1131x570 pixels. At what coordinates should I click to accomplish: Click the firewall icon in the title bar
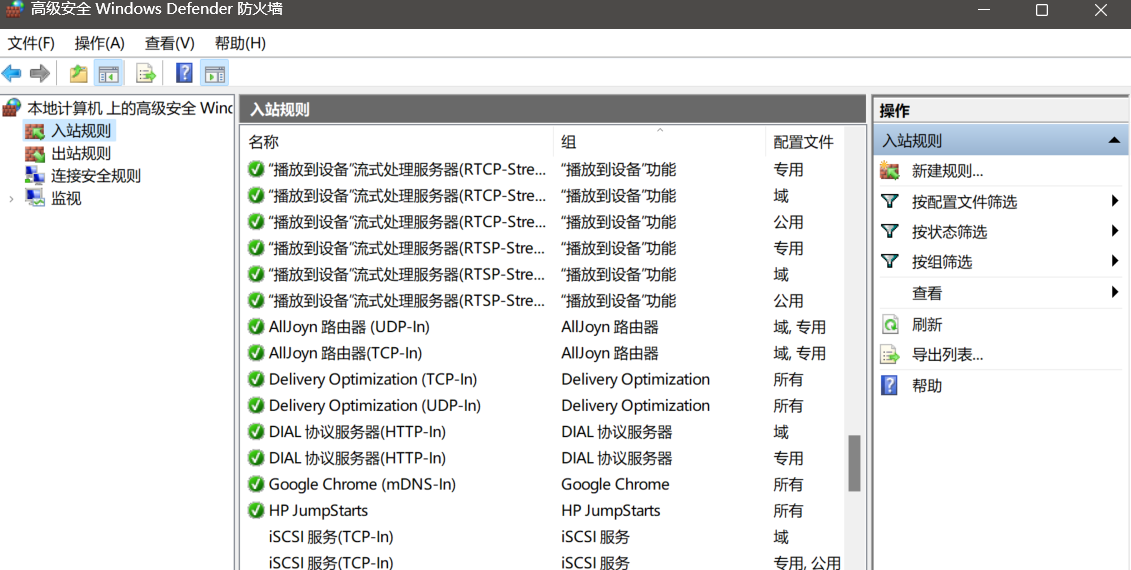pyautogui.click(x=14, y=10)
